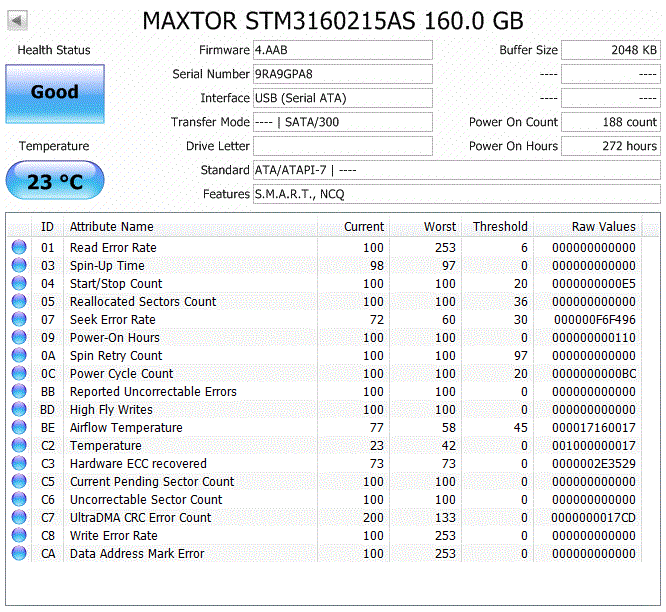Click the Power On Hours value field
The width and height of the screenshot is (666, 612).
pos(610,146)
